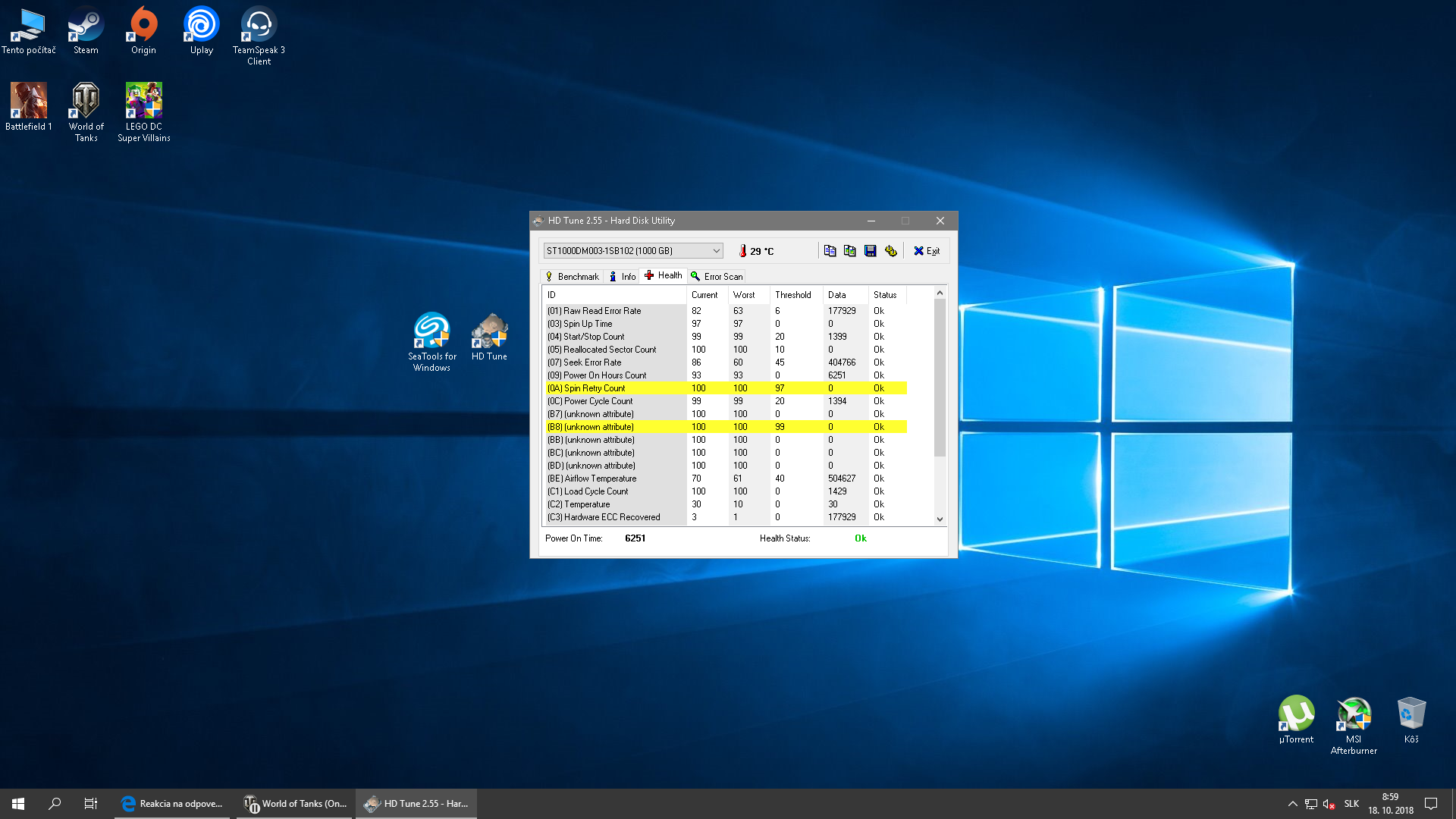Click the copy screenshot to clipboard icon
The height and width of the screenshot is (819, 1456).
(849, 251)
